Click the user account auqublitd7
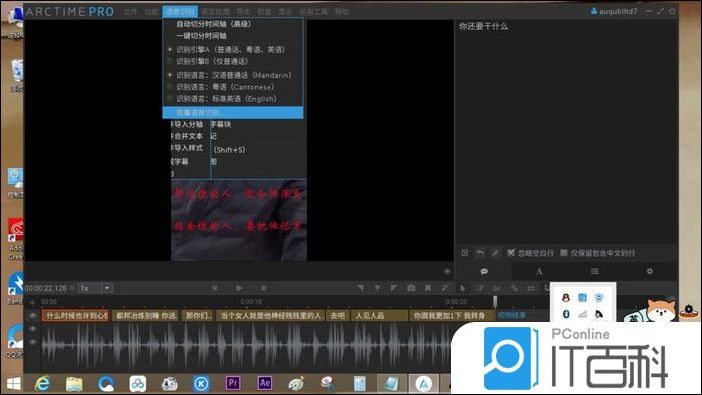This screenshot has width=702, height=395. pyautogui.click(x=614, y=11)
